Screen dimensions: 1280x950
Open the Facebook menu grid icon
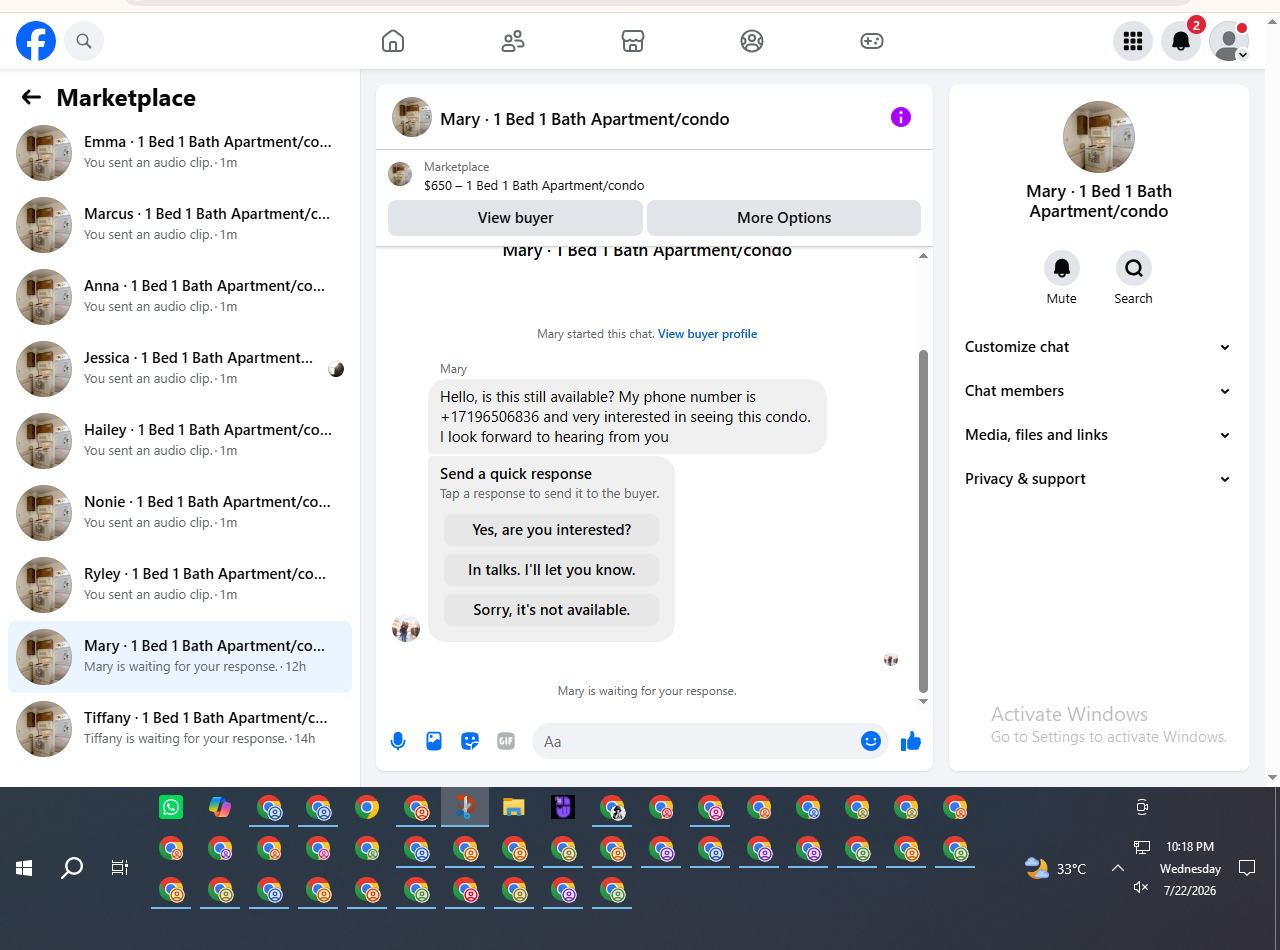click(x=1133, y=41)
